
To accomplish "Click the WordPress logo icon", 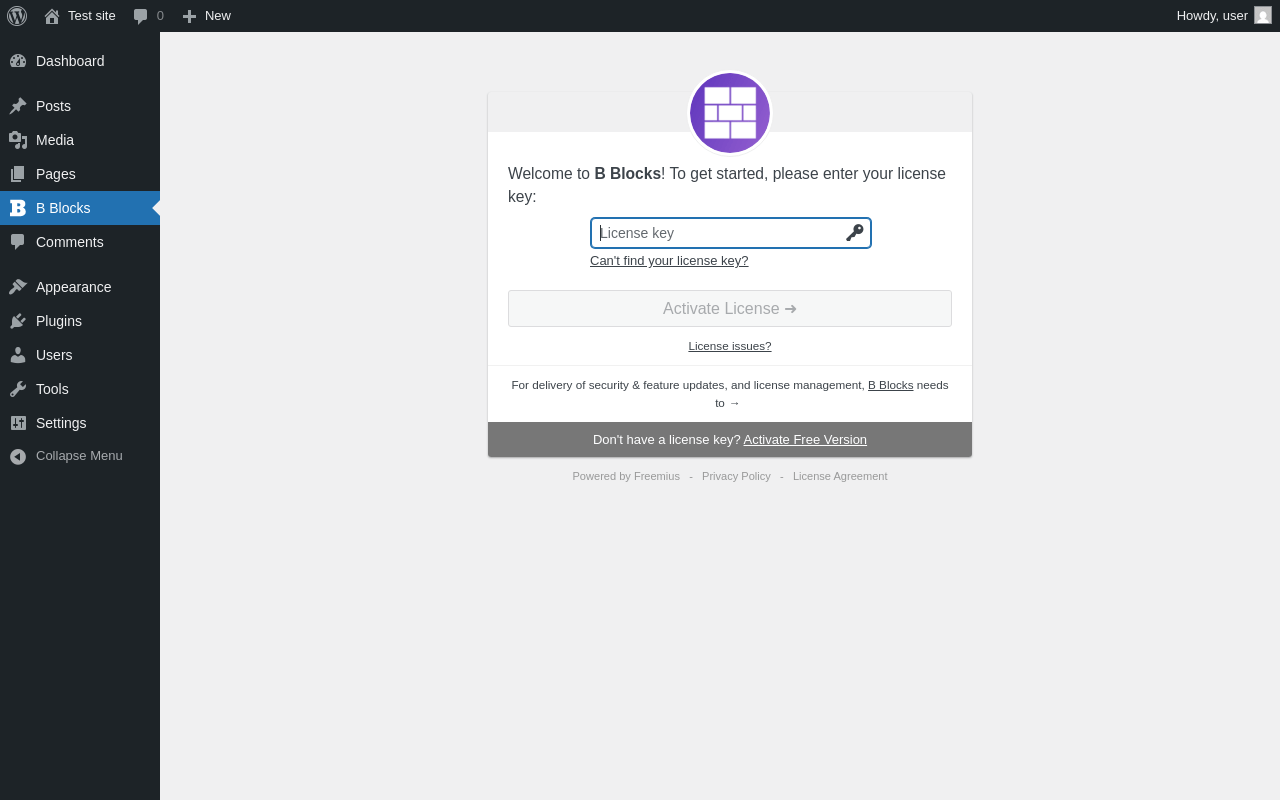I will click(x=17, y=16).
